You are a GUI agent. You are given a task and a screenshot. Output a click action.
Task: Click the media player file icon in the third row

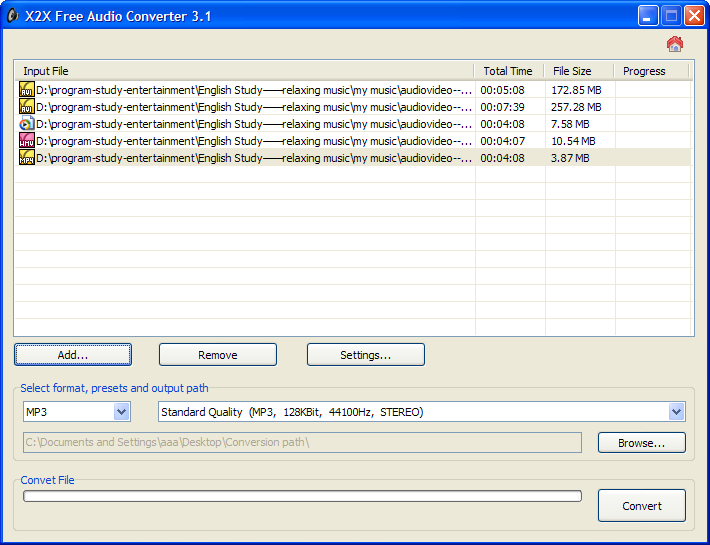27,124
